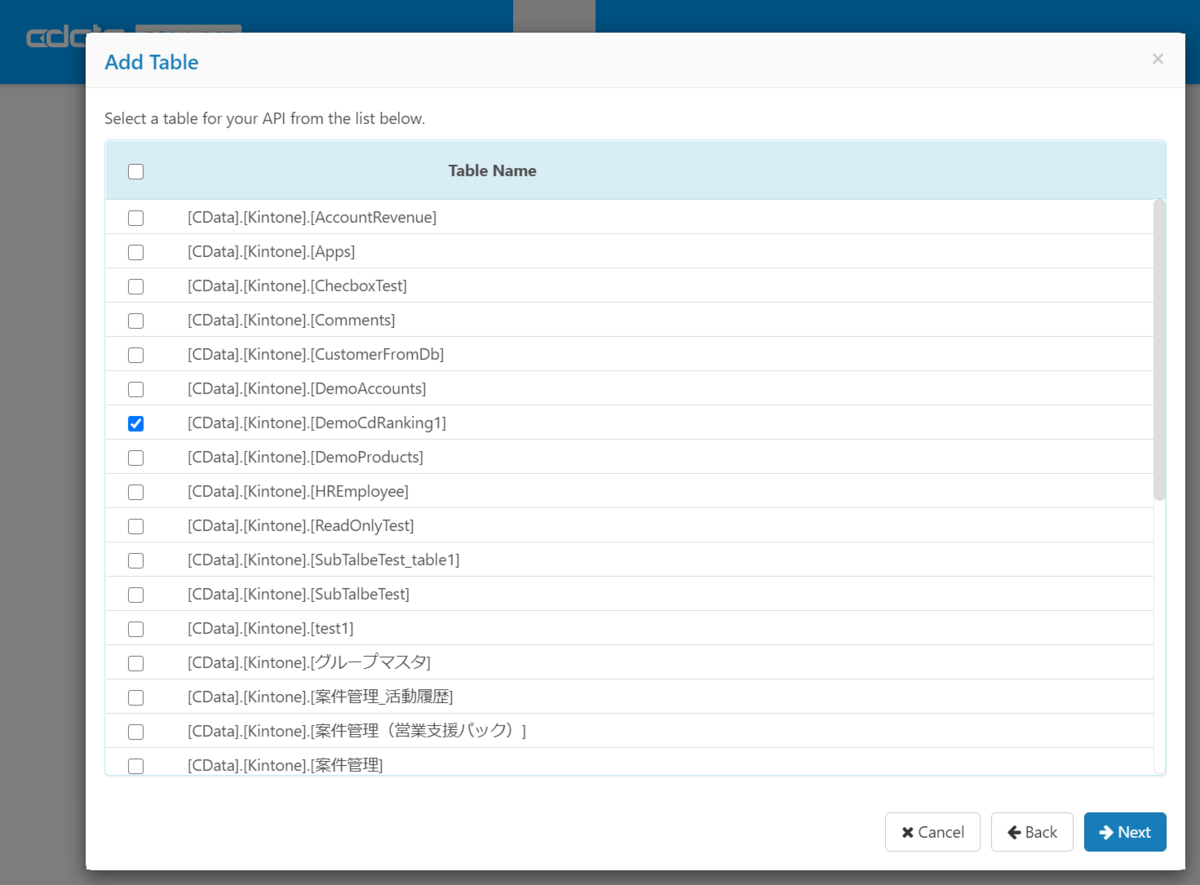
Task: Click [CData].[Kintone].[HREmployee] row text
Action: [298, 491]
